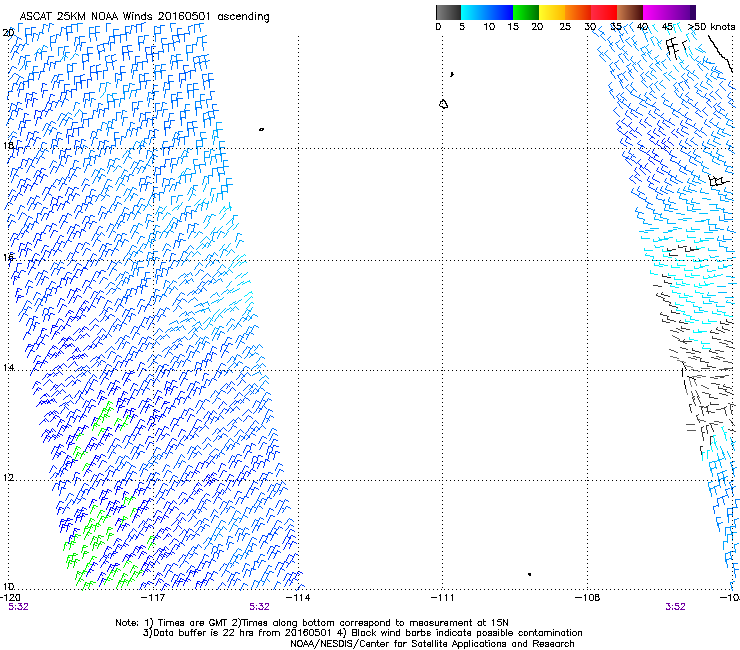Click the latitude label '18' on left axis
Screen dimensions: 740x650
[x=8, y=145]
